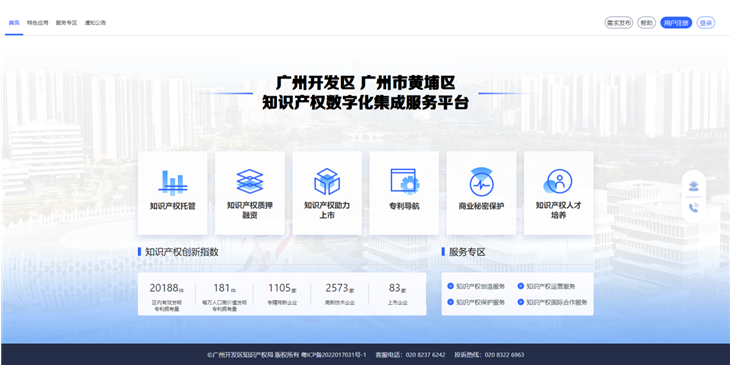732x366 pixels.
Task: Open the 知识产权国际合作服务 link
Action: pyautogui.click(x=552, y=302)
